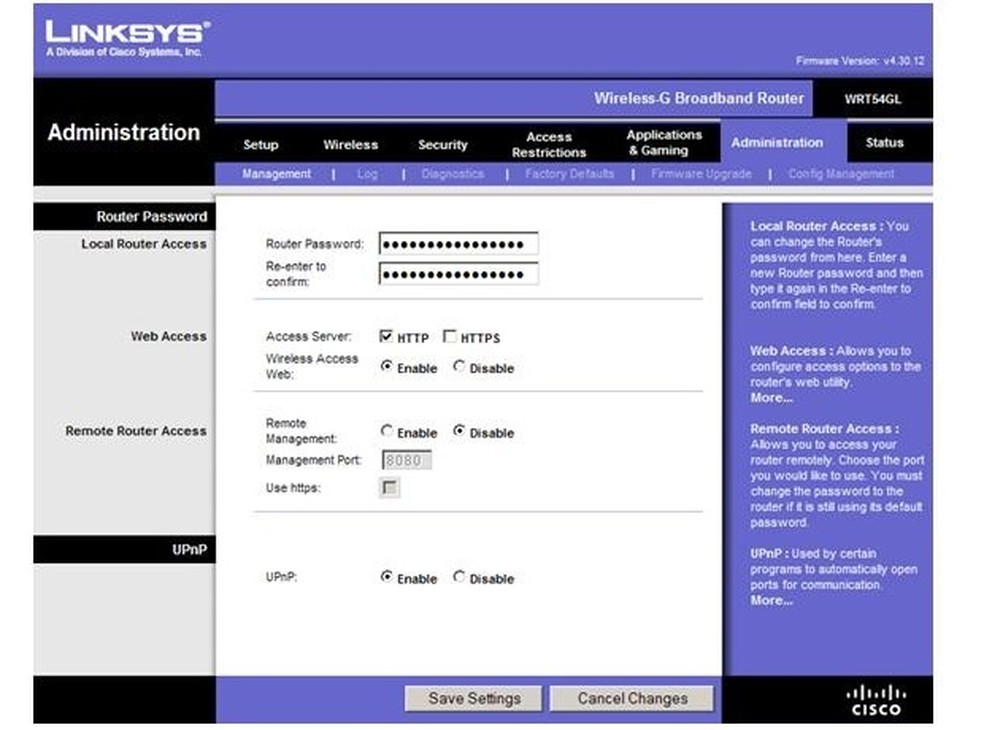Toggle the Use https checkbox
Screen dimensions: 984x730
389,487
